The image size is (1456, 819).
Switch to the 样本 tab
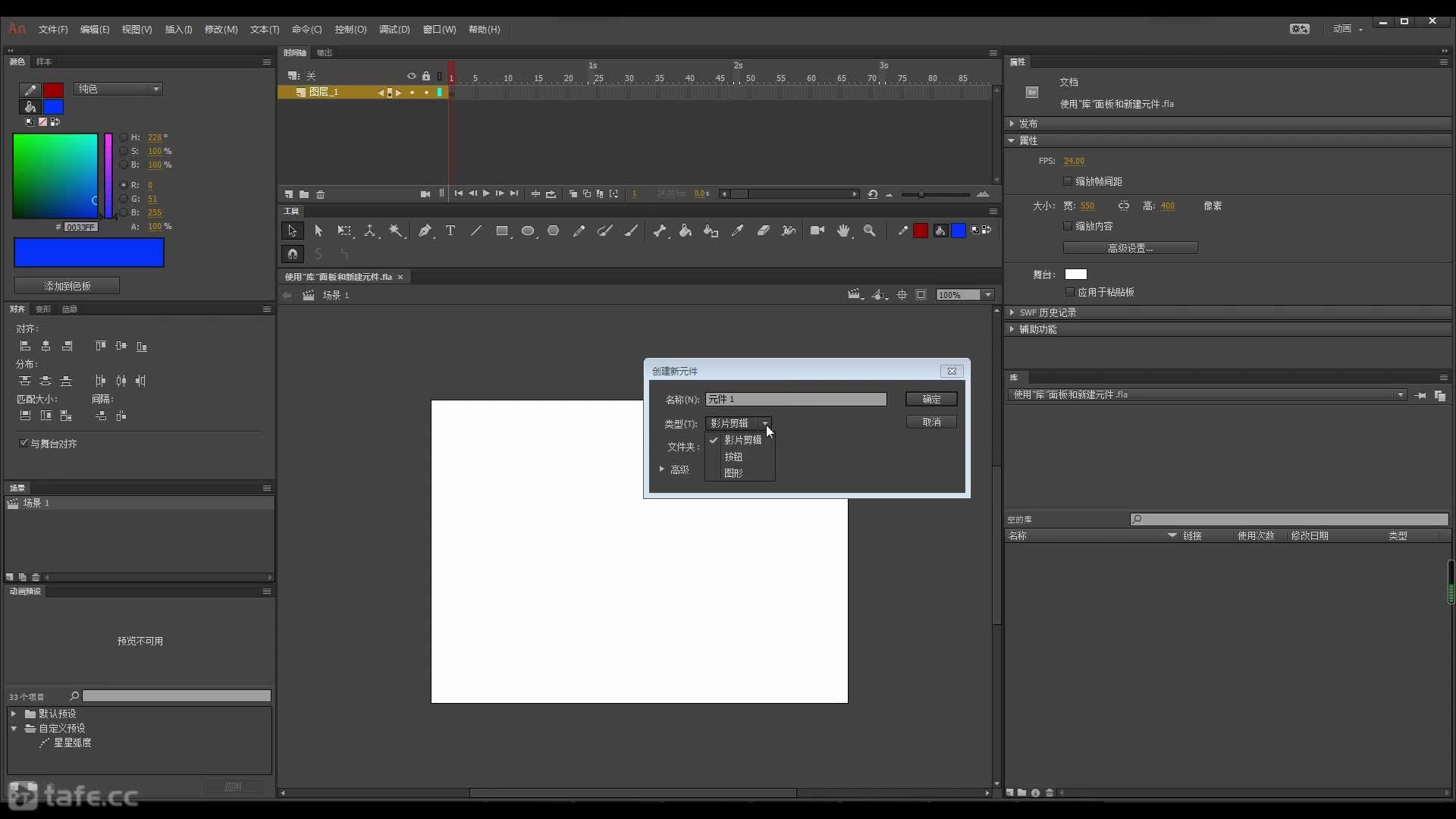[x=44, y=61]
